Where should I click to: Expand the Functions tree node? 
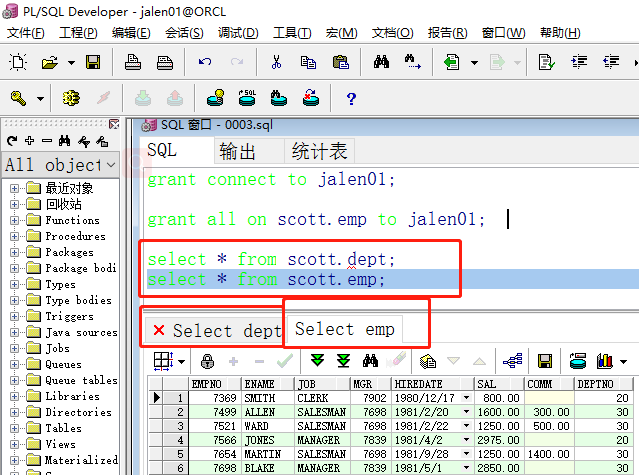(x=14, y=220)
